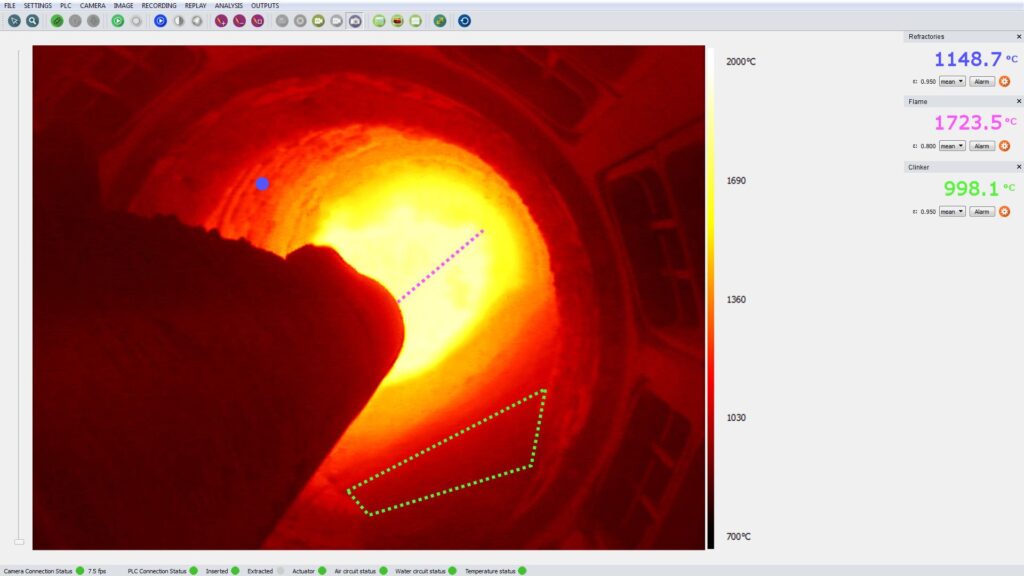Select the green dotted Clinker polygon
This screenshot has width=1024, height=576.
click(x=447, y=452)
